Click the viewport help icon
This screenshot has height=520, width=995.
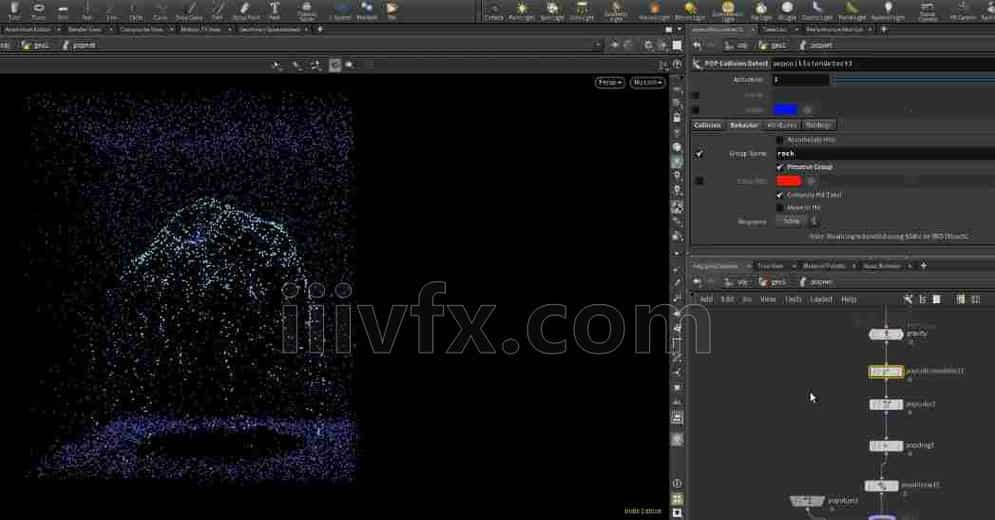tap(677, 64)
